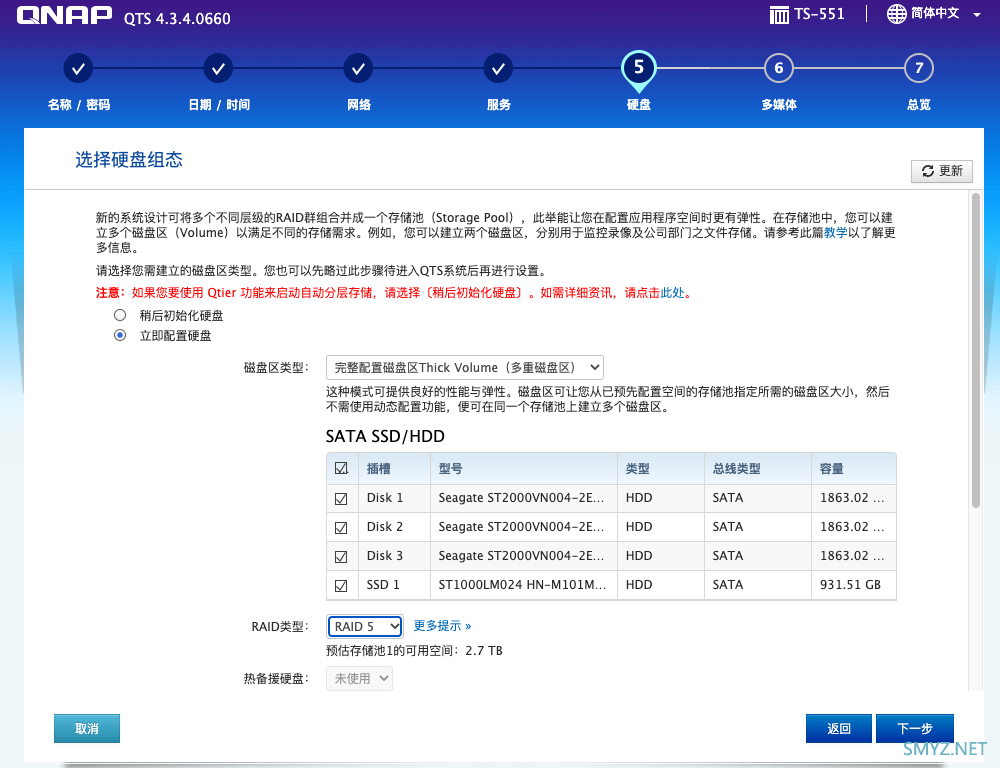Select the 稍后初始化硬盘 radio option

point(120,315)
